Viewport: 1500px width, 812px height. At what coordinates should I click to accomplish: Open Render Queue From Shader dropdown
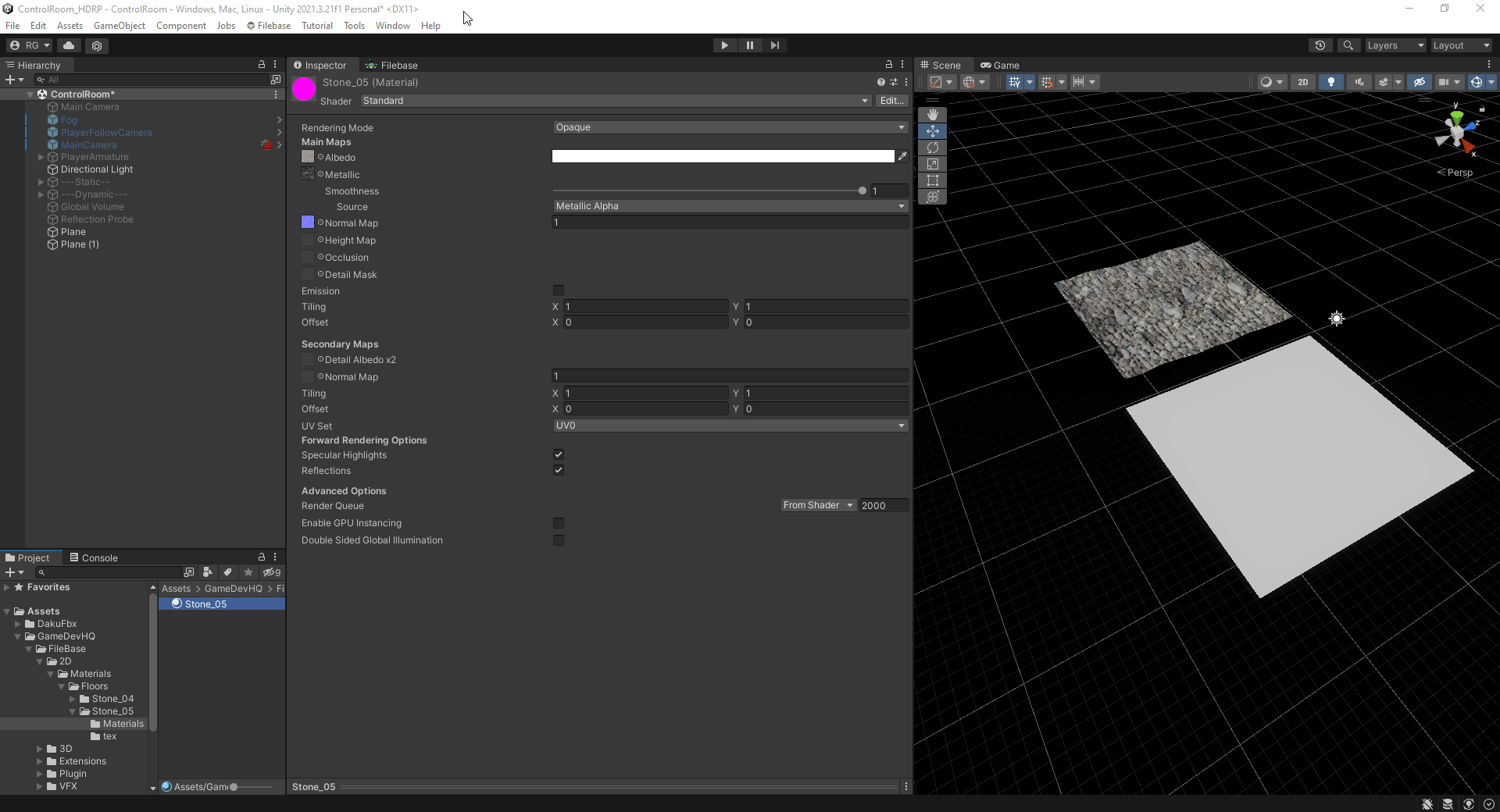click(818, 505)
